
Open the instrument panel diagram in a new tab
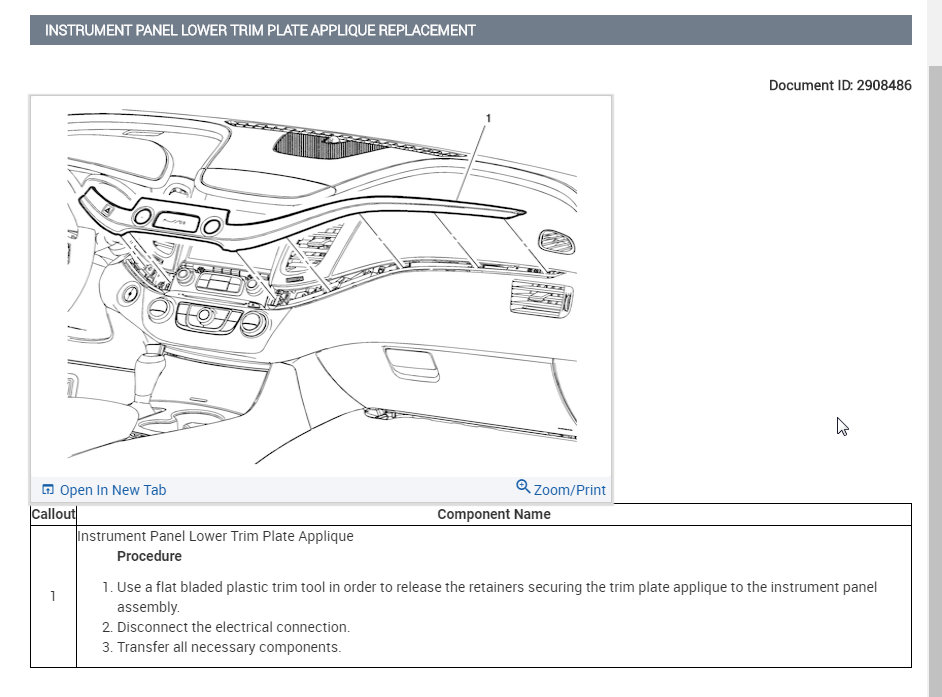tap(112, 489)
